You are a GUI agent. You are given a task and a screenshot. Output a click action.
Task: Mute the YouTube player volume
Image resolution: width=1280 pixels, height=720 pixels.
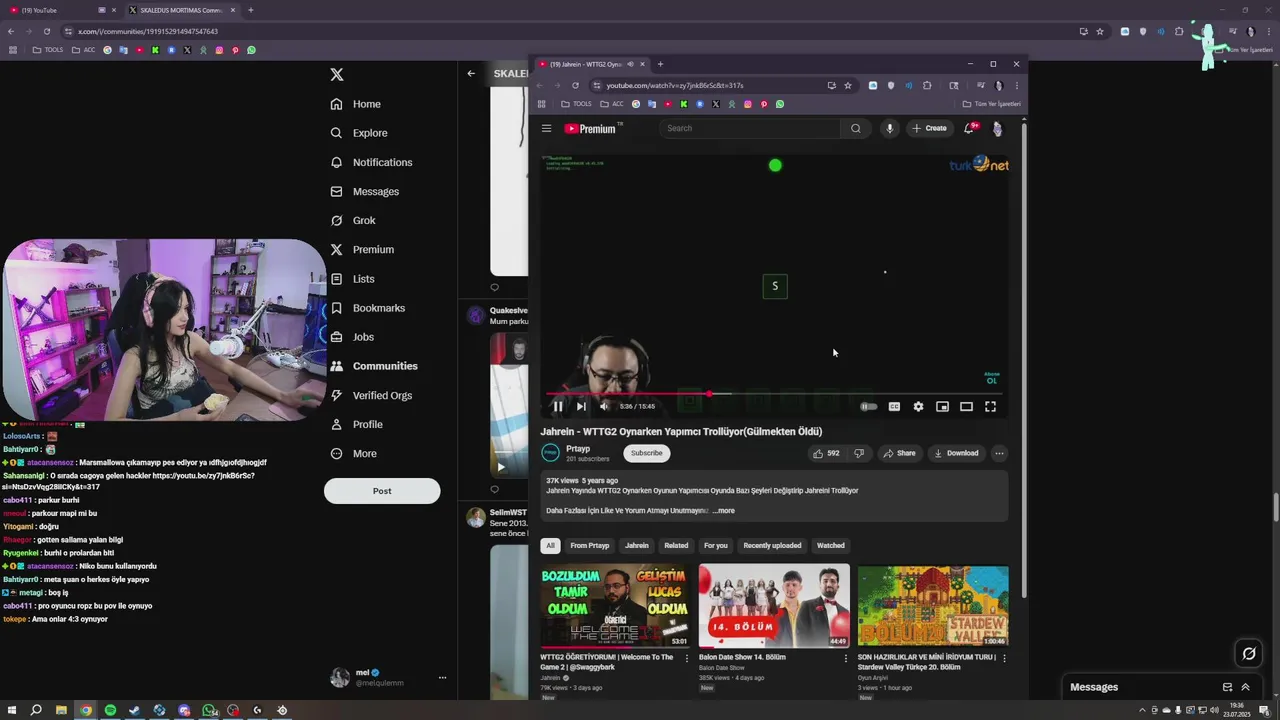(x=604, y=406)
